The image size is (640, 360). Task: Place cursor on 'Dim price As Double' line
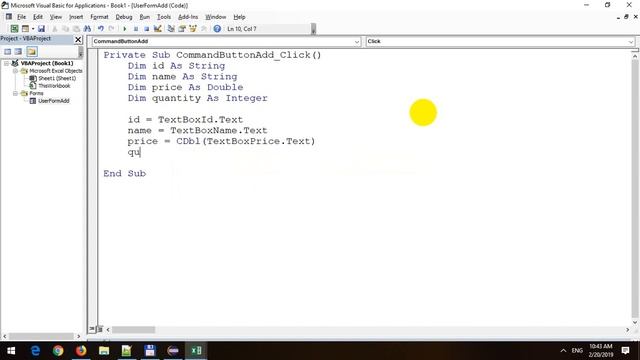pos(185,87)
